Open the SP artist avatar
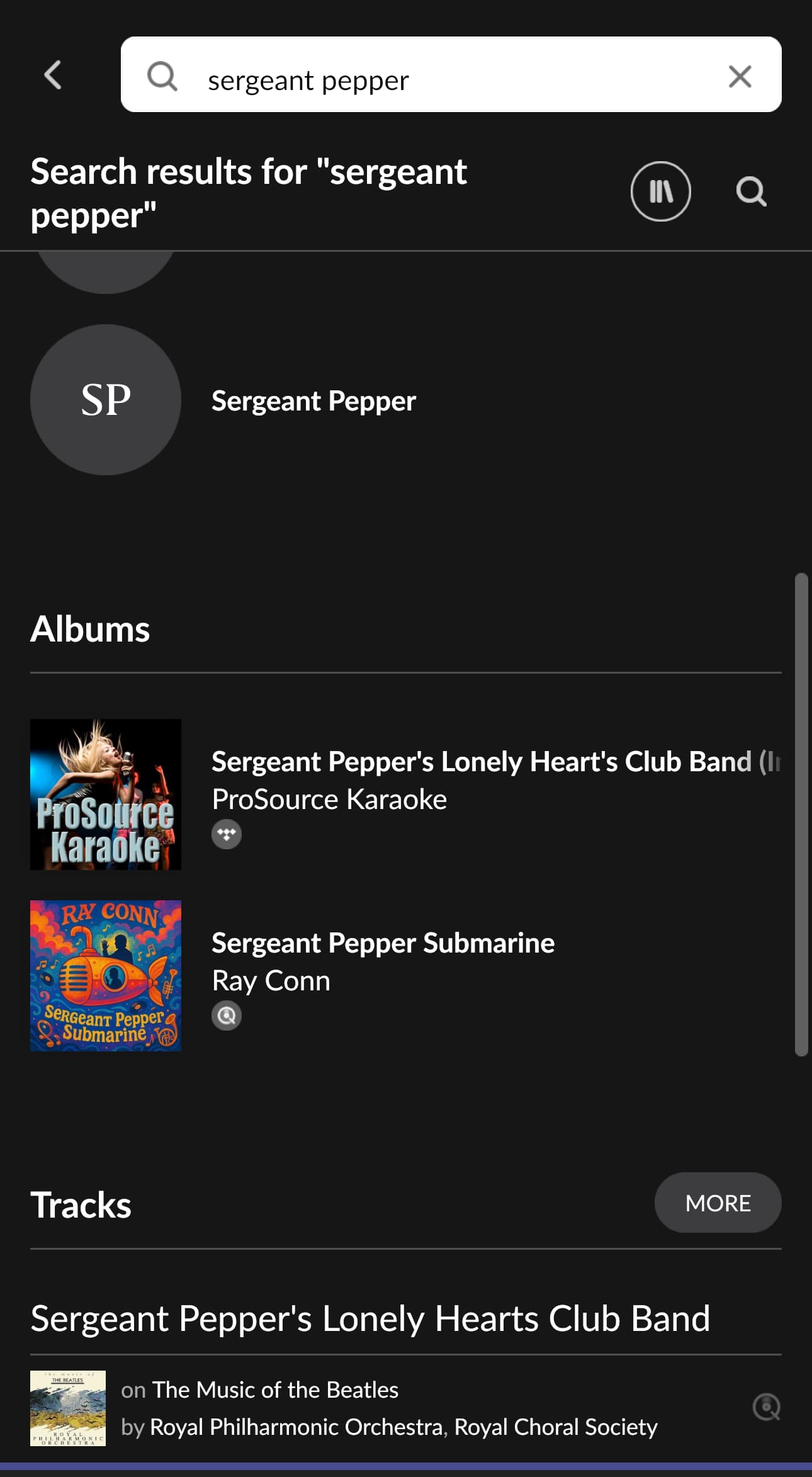The height and width of the screenshot is (1477, 812). (x=106, y=400)
